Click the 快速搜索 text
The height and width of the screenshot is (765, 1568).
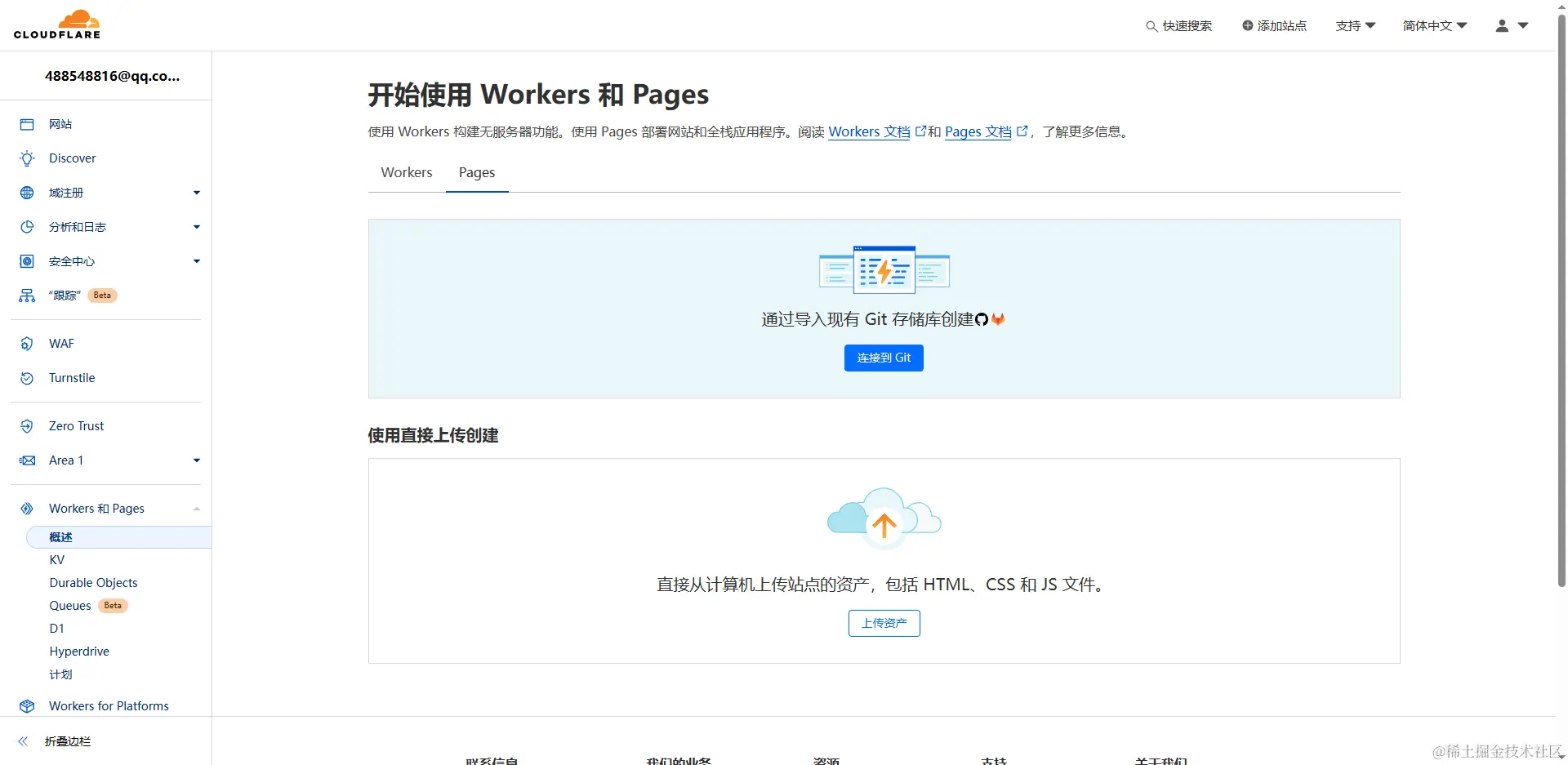click(x=1187, y=26)
